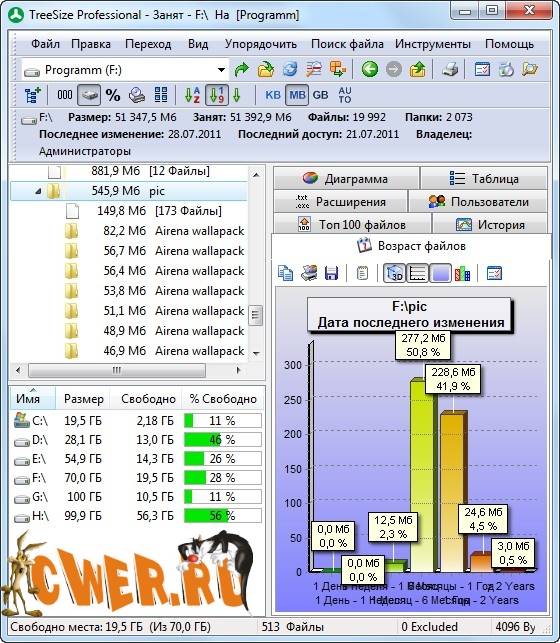The height and width of the screenshot is (643, 560).
Task: Click the printer icon in main toolbar
Action: click(x=450, y=69)
